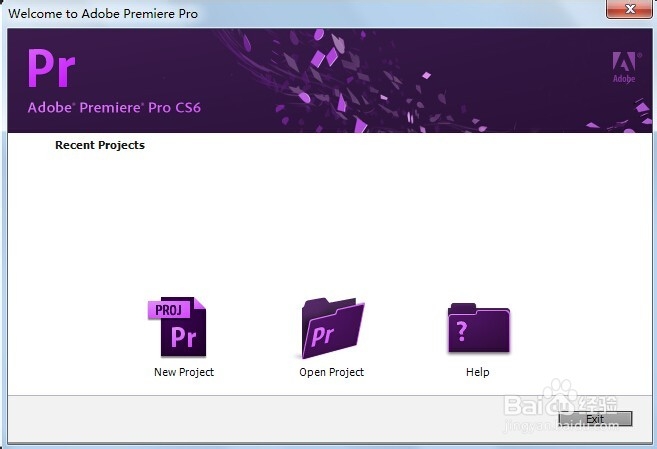Click the PROJ tag on New Project icon
Viewport: 657px width, 449px height.
click(169, 310)
